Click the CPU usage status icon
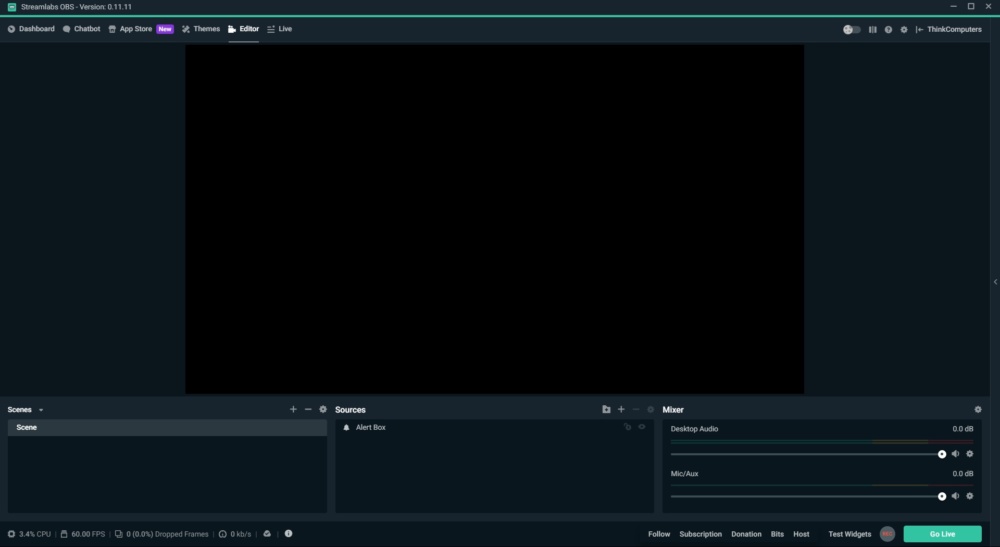This screenshot has height=547, width=1000. click(x=11, y=534)
